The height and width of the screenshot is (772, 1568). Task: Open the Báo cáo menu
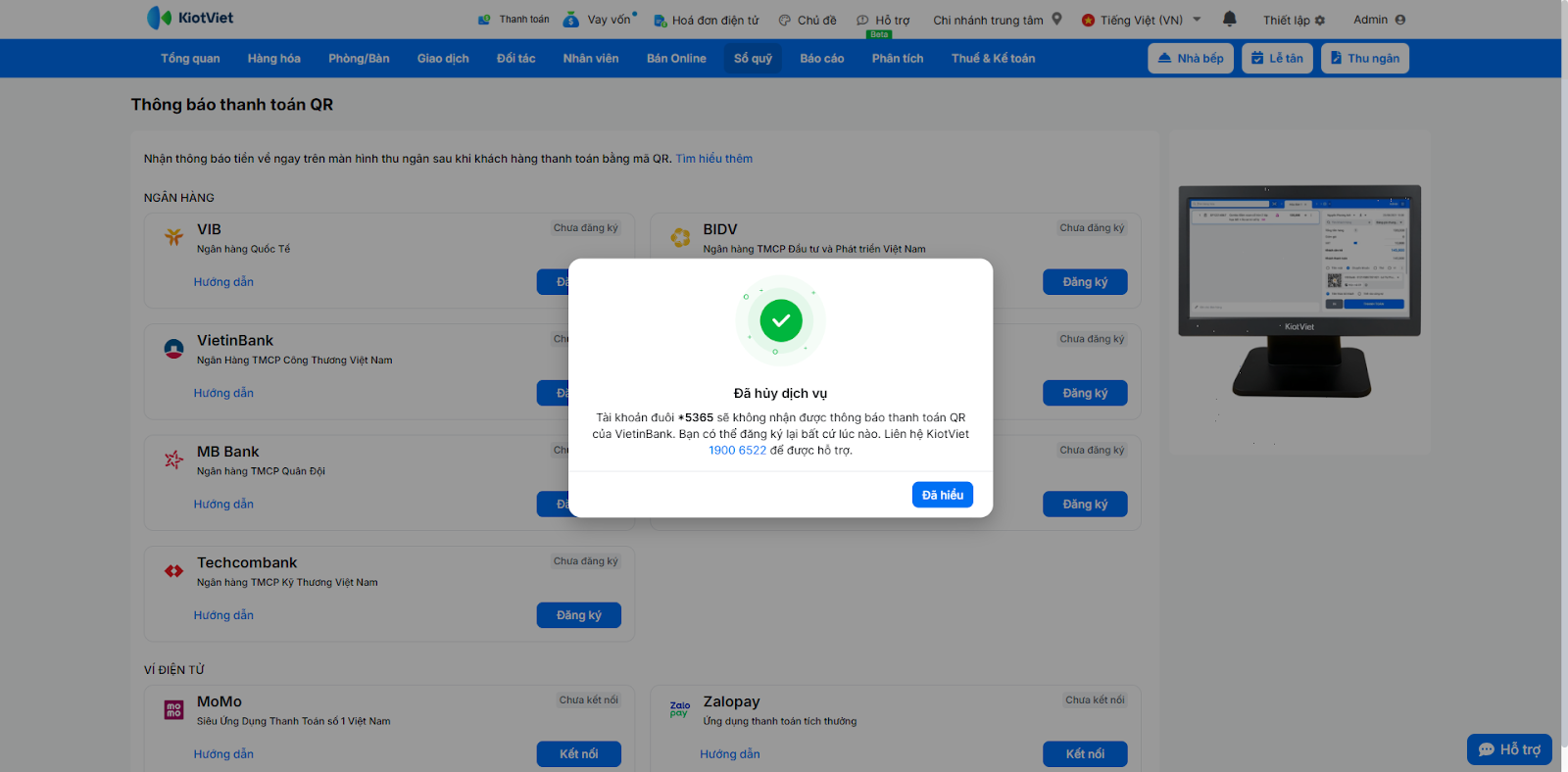coord(822,59)
